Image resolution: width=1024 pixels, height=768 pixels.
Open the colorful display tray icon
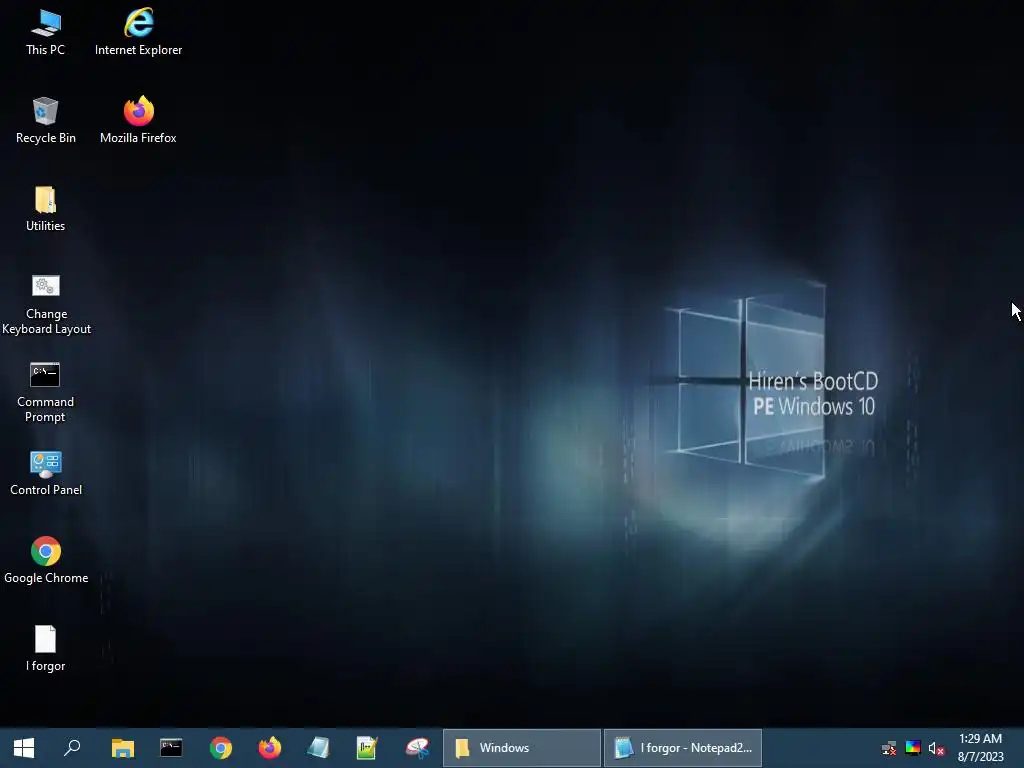[x=913, y=748]
